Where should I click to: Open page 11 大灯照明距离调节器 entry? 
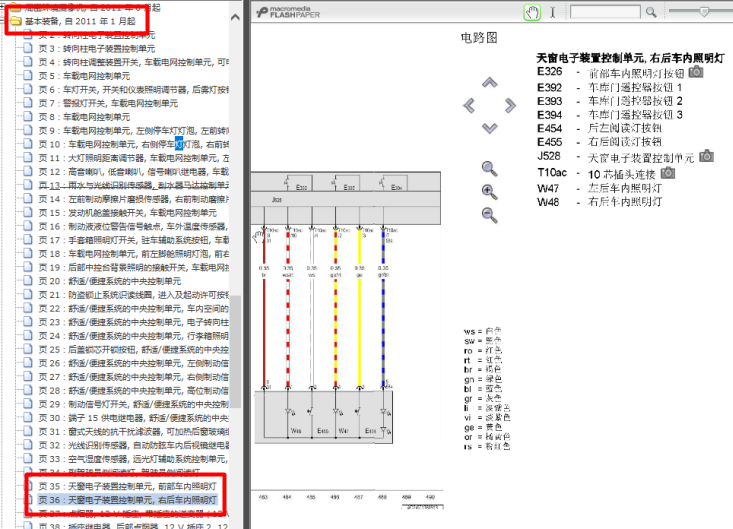point(133,158)
